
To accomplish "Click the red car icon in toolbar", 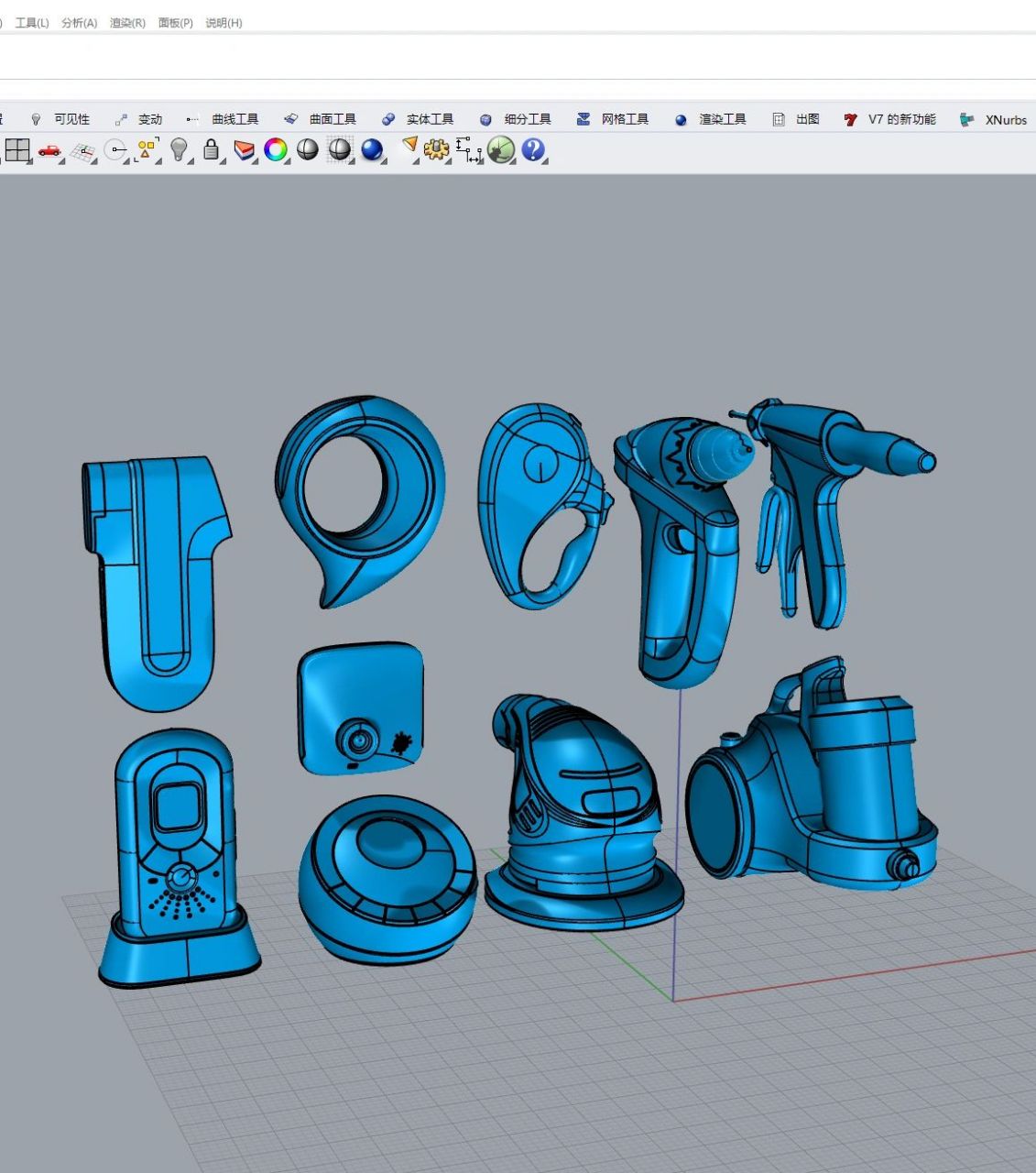I will click(x=49, y=149).
